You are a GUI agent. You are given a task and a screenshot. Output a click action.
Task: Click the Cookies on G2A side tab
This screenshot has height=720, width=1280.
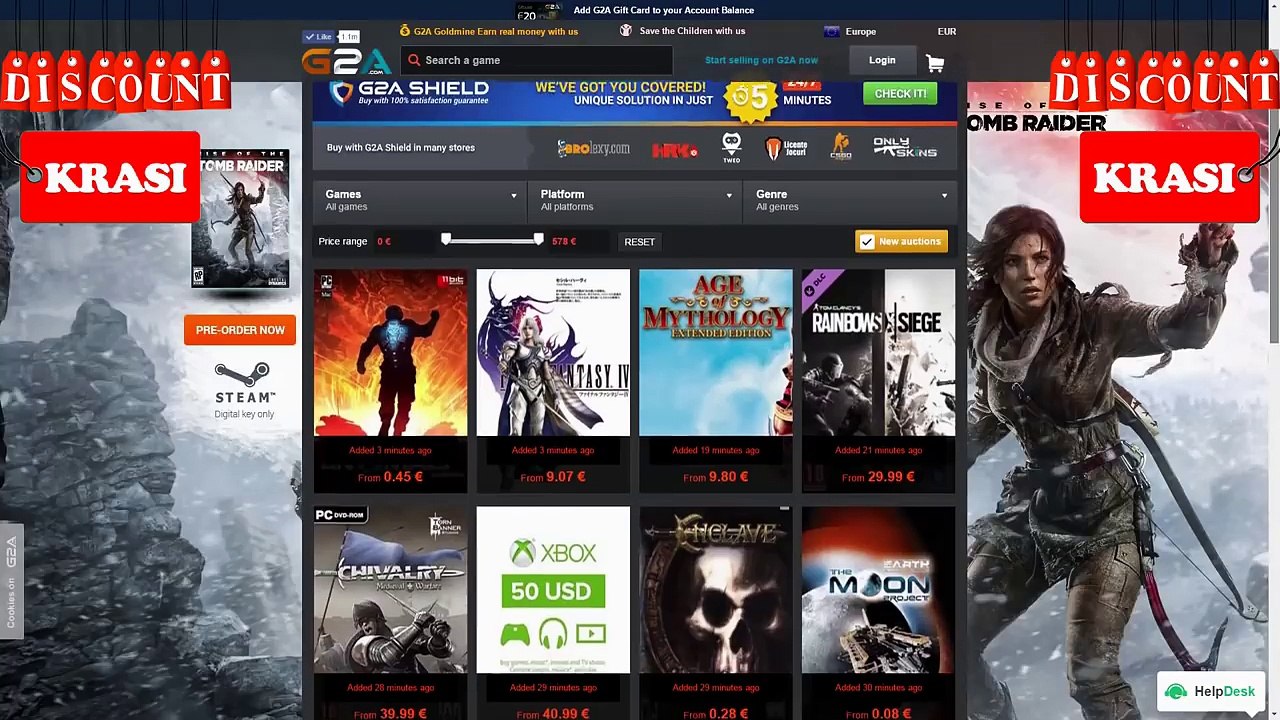pyautogui.click(x=11, y=582)
